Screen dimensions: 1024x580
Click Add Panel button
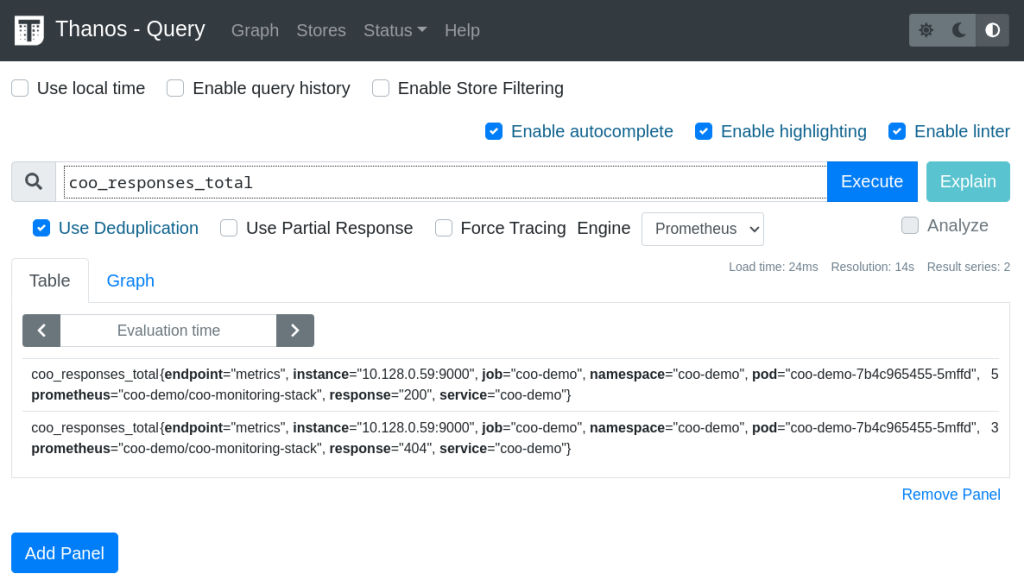65,553
